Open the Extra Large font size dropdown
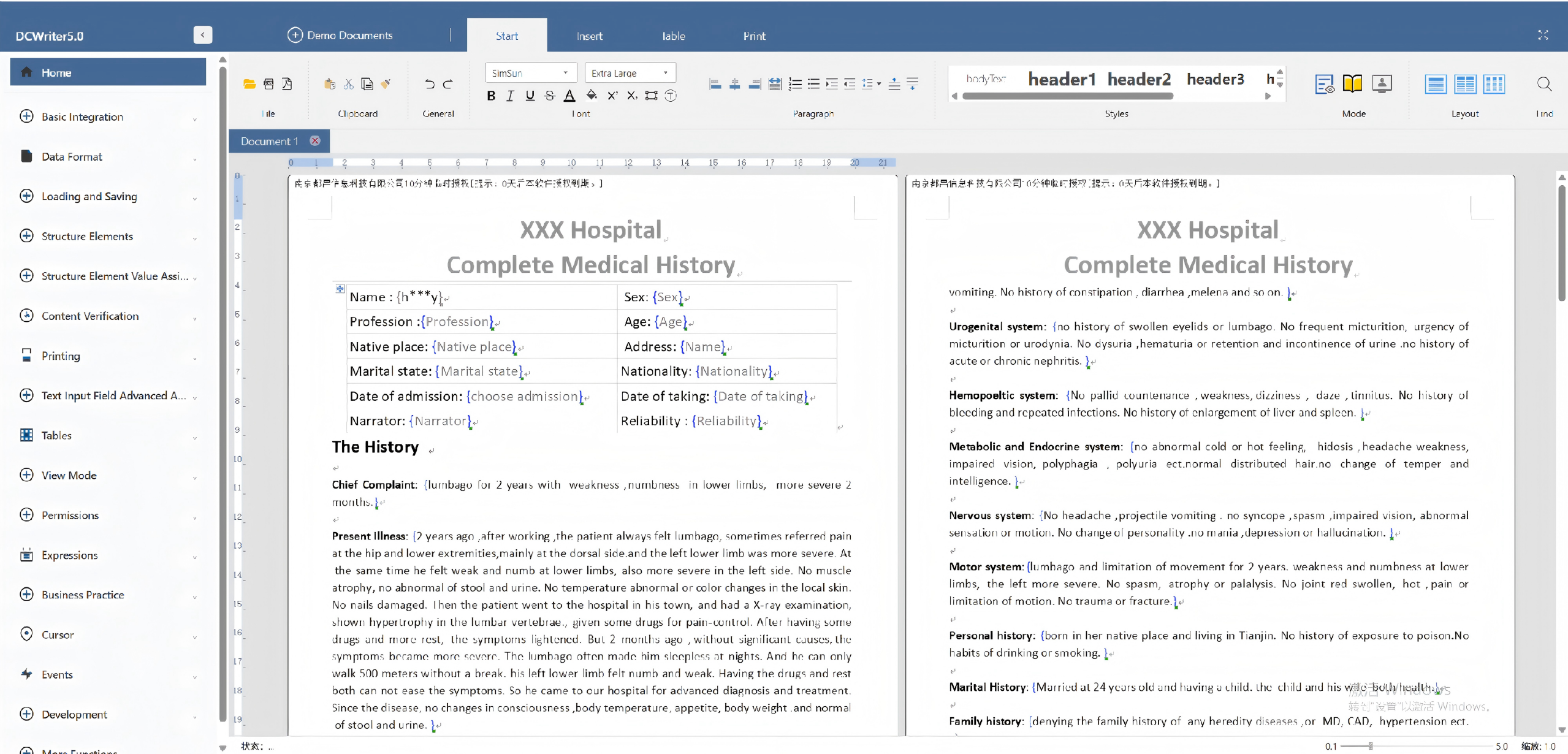Image resolution: width=1568 pixels, height=754 pixels. (x=630, y=73)
